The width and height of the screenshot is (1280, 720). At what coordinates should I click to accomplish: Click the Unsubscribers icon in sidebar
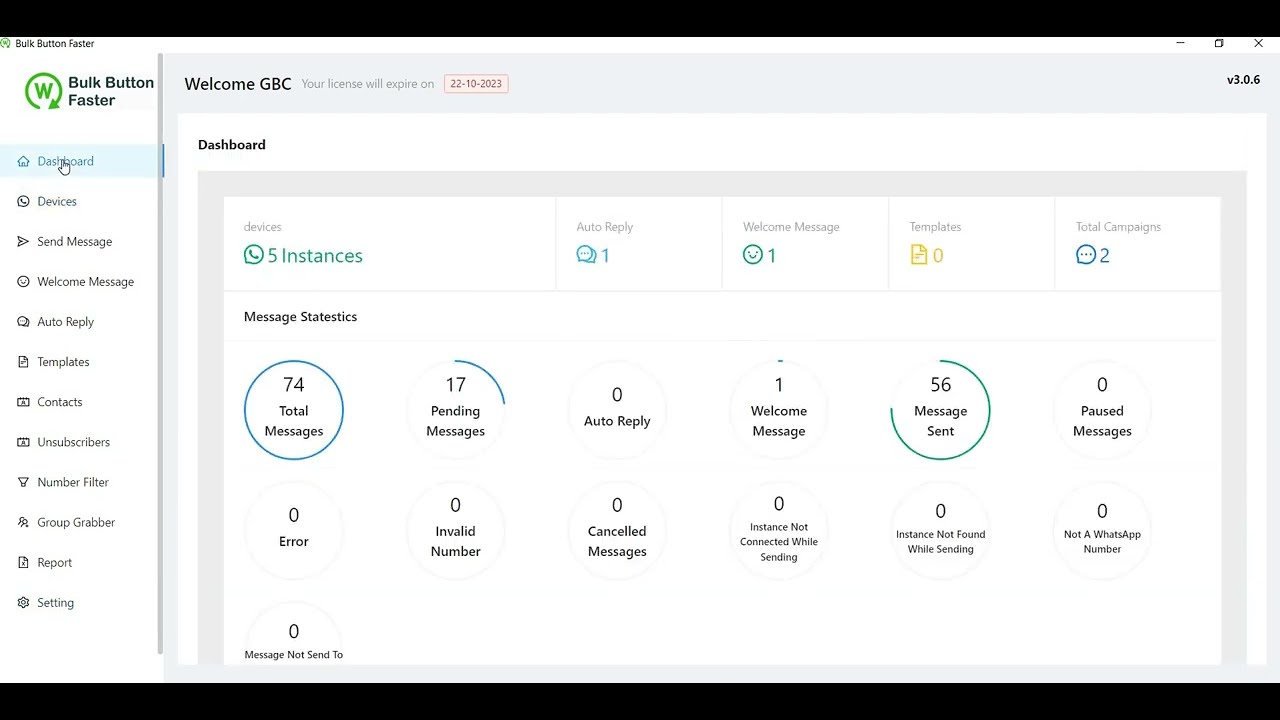click(24, 441)
